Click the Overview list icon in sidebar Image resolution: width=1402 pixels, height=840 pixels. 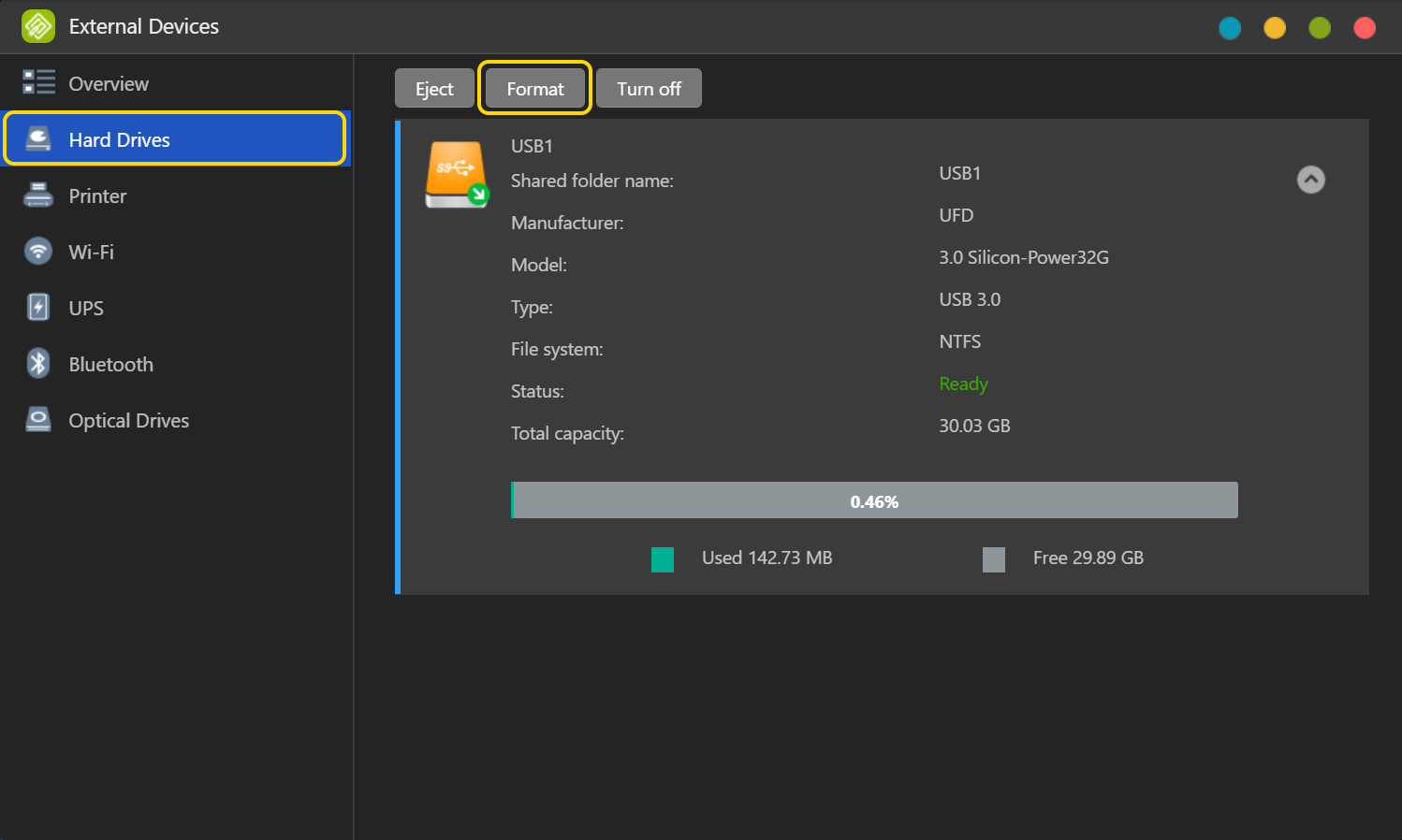[x=38, y=82]
